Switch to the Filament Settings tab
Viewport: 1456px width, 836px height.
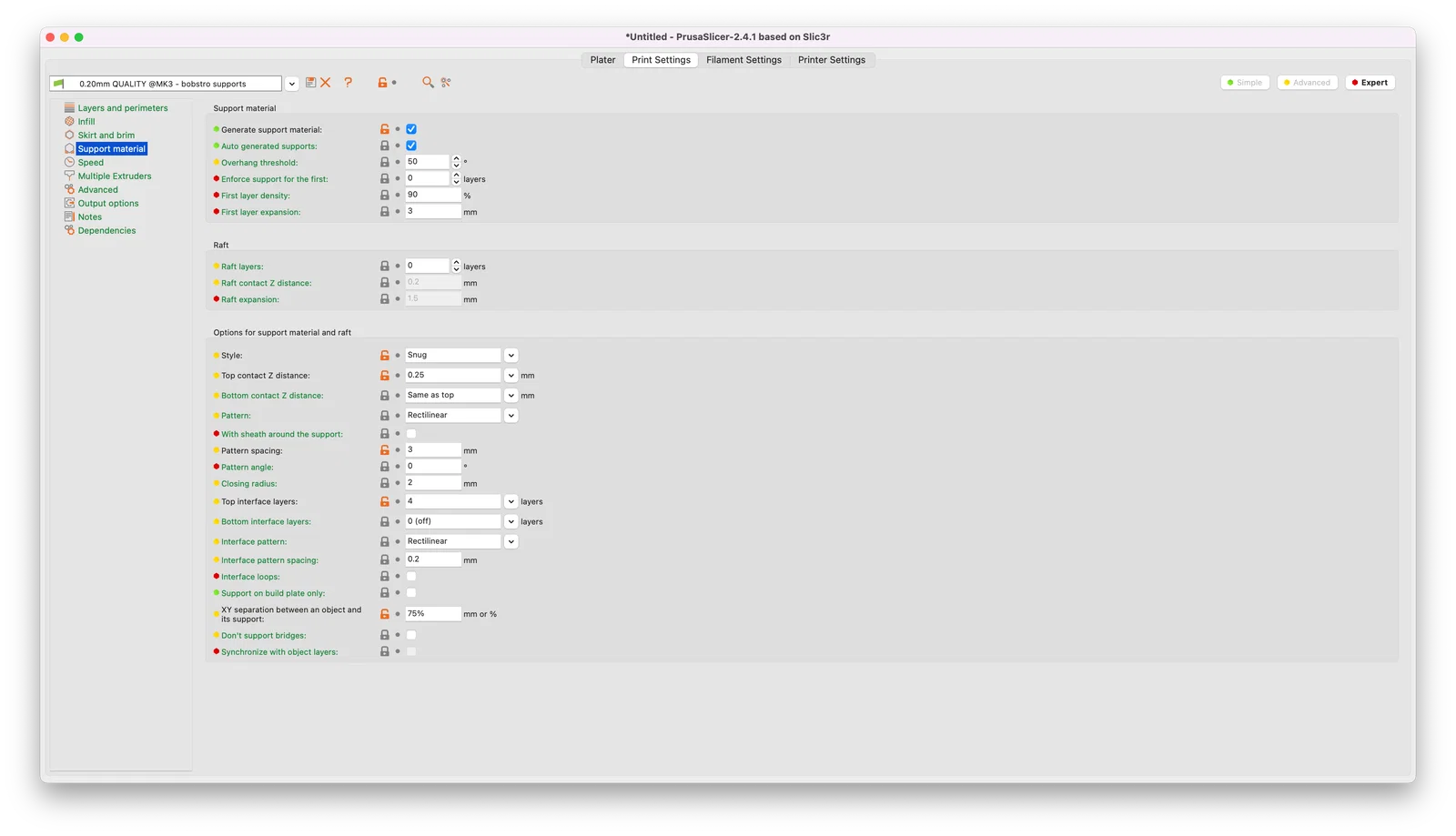tap(743, 60)
